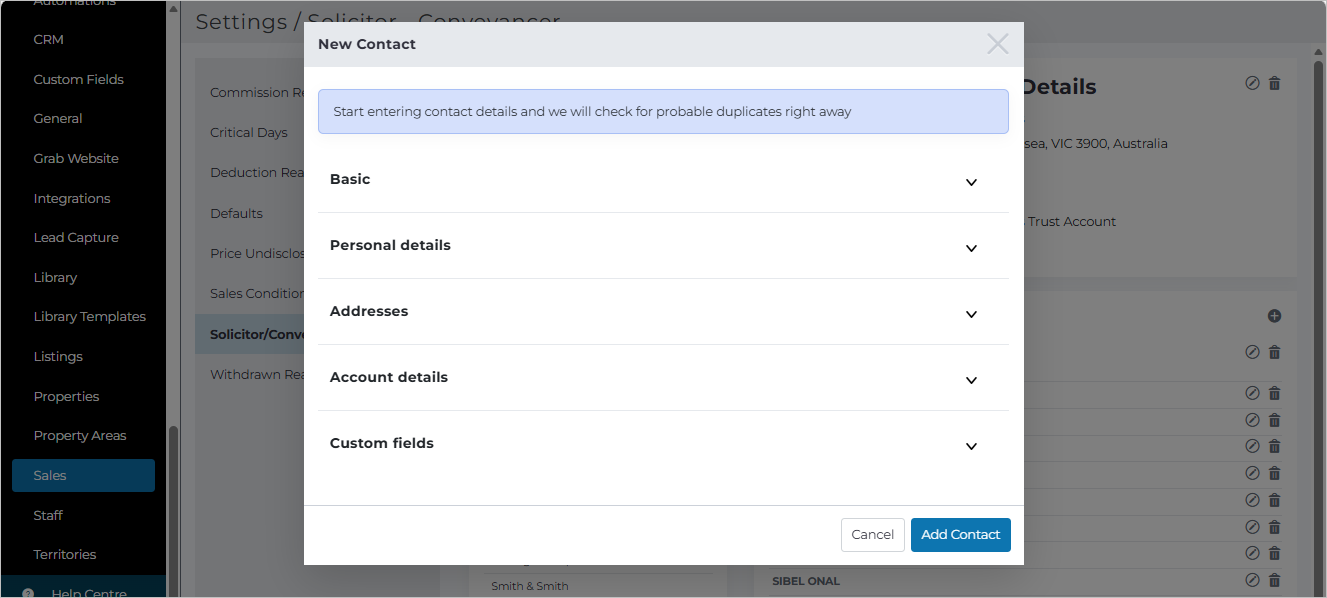Close the New Contact dialog

click(x=997, y=43)
